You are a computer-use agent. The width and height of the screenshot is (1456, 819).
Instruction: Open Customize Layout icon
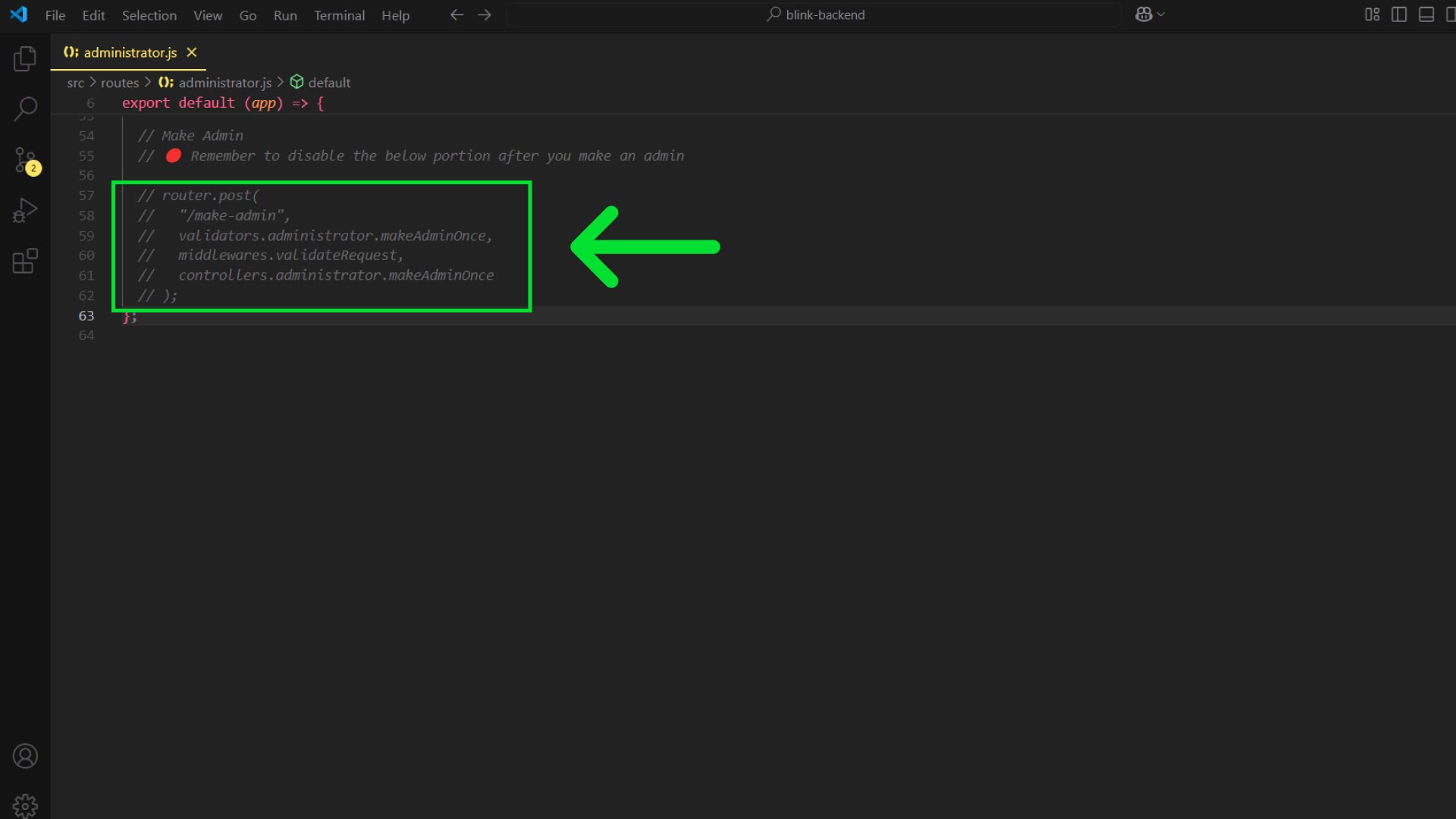(x=1372, y=14)
